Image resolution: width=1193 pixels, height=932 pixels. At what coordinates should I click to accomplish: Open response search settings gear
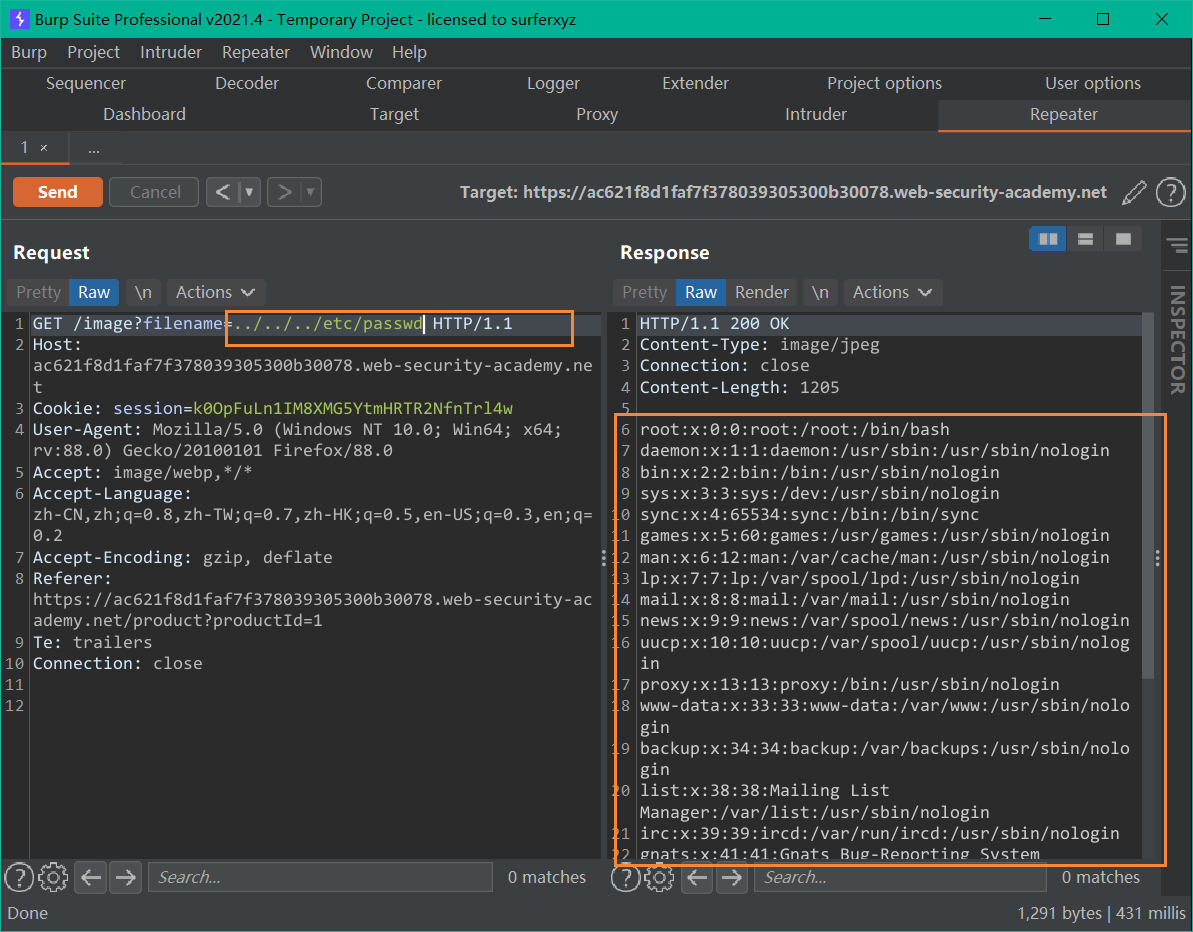pyautogui.click(x=659, y=877)
